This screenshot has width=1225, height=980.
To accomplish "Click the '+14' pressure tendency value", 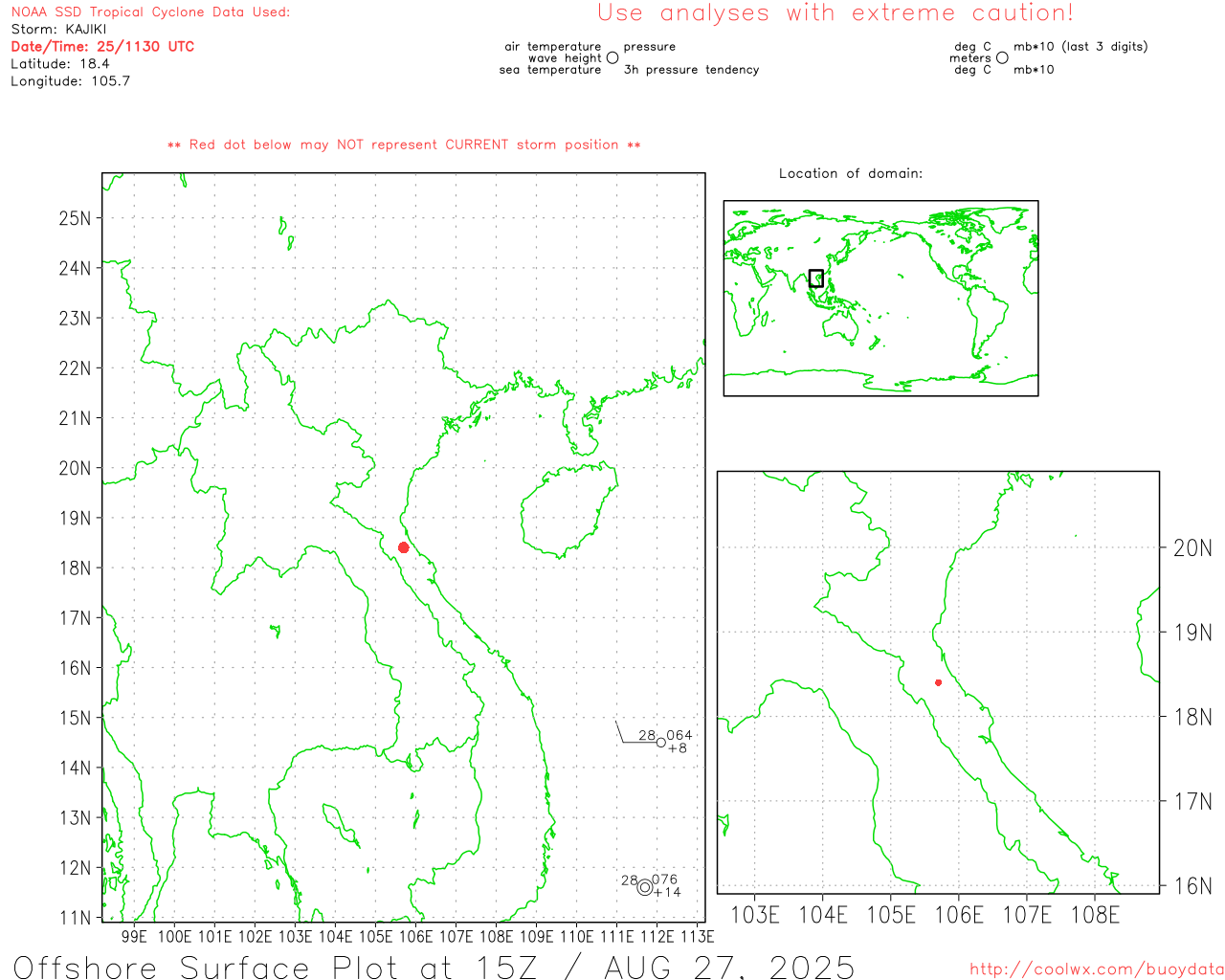I will tap(668, 893).
